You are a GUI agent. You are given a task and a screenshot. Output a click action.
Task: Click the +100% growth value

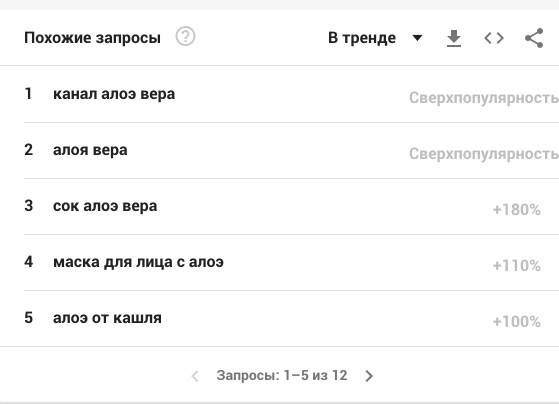coord(517,322)
